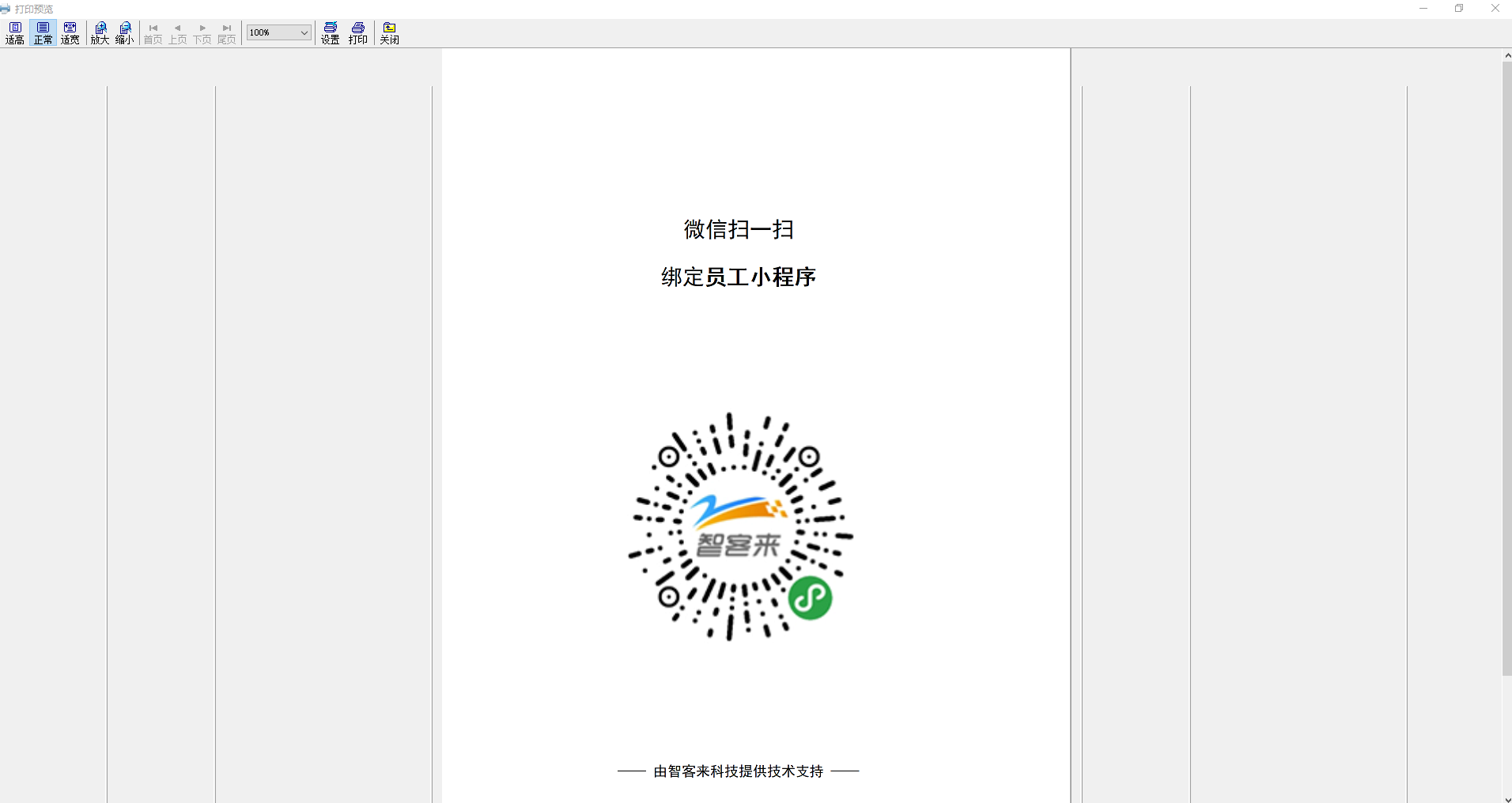The height and width of the screenshot is (803, 1512).
Task: Go to 首页 first page
Action: pos(153,33)
